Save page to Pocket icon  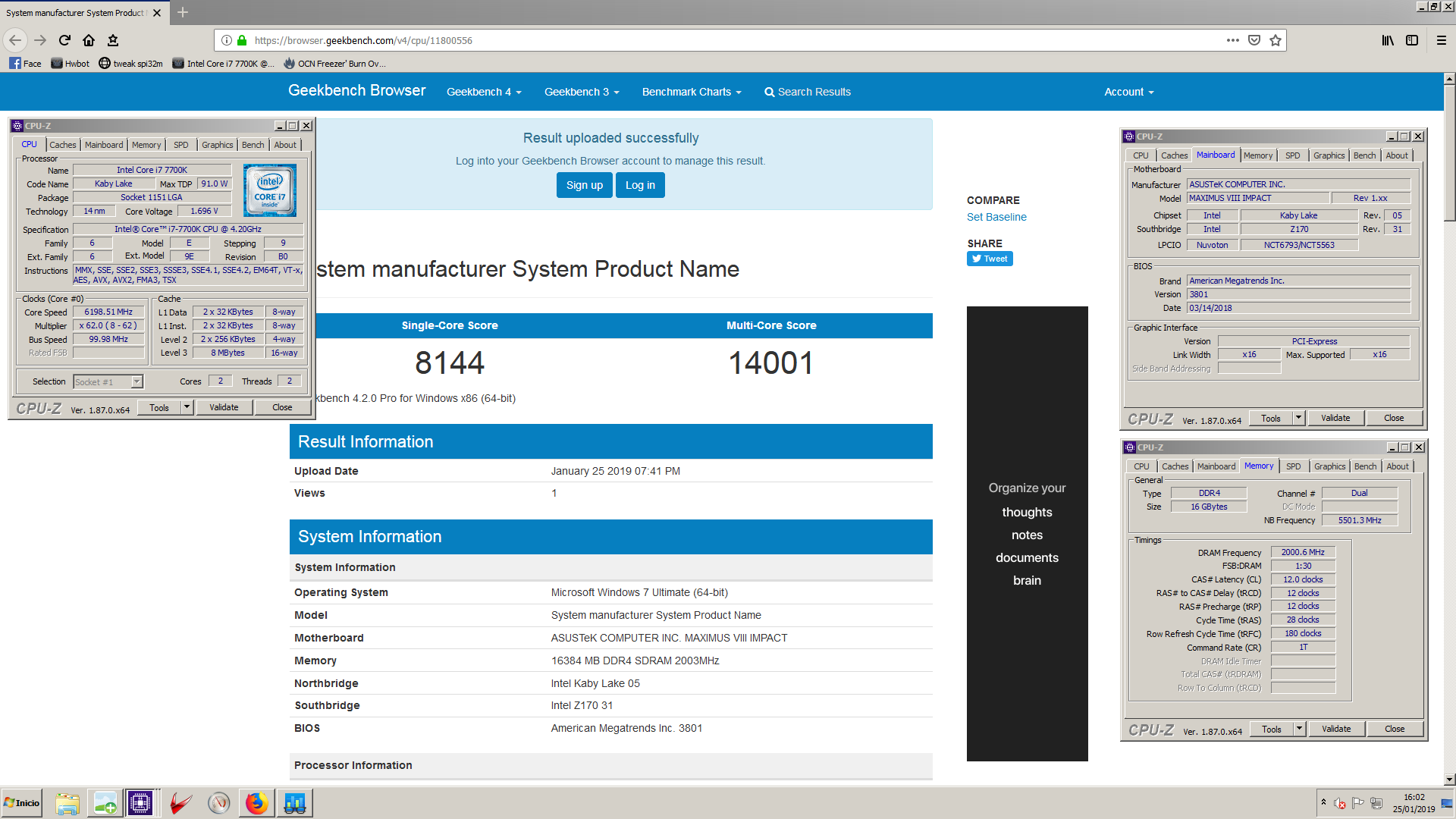coord(1254,40)
